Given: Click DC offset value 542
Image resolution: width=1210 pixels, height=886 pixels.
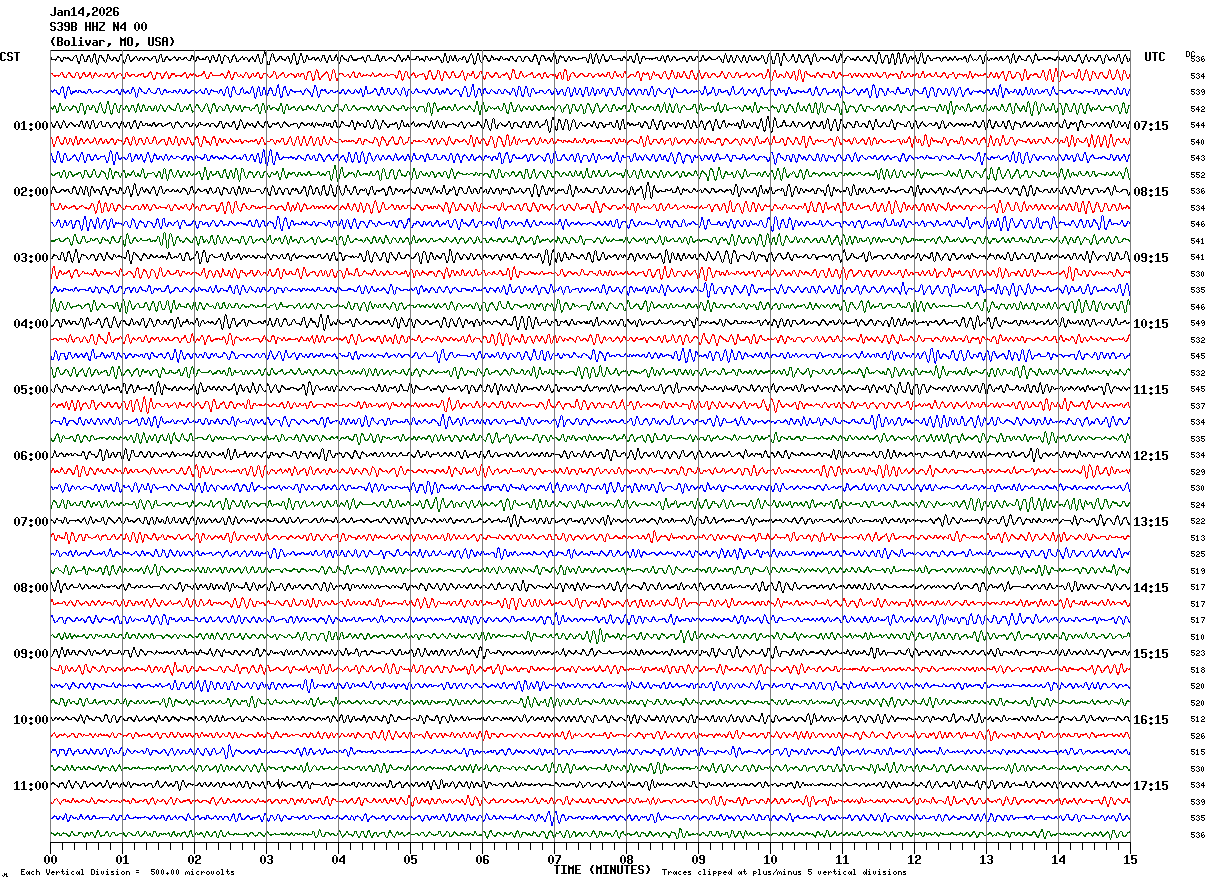Looking at the screenshot, I should tap(1197, 109).
